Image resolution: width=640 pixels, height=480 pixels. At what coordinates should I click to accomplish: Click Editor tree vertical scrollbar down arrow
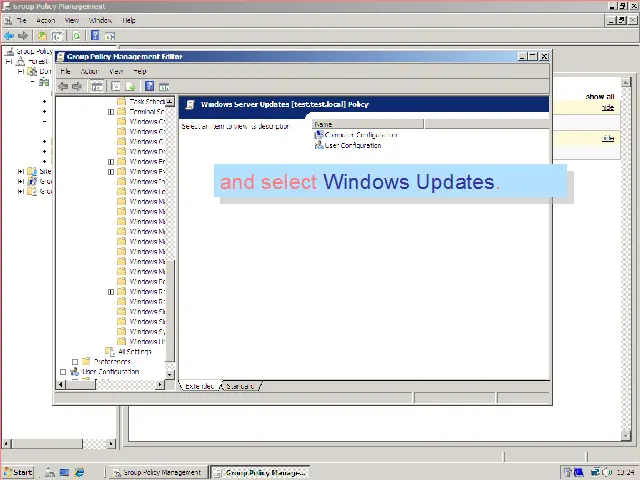pyautogui.click(x=170, y=374)
